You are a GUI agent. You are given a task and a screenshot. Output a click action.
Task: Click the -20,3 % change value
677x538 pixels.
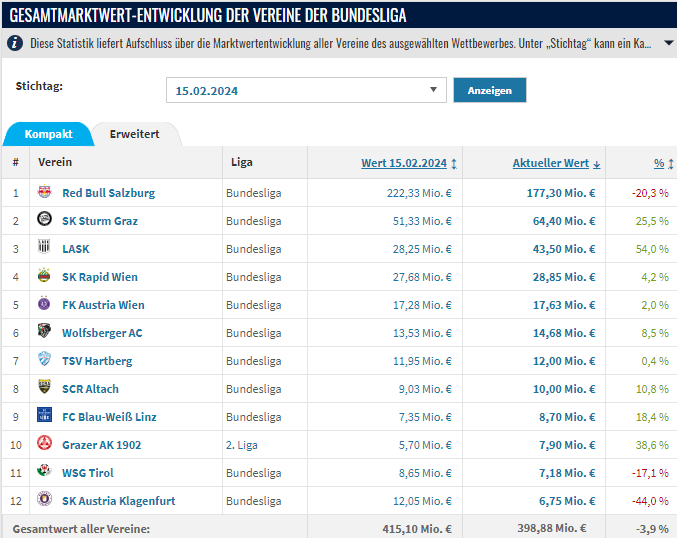pos(650,193)
